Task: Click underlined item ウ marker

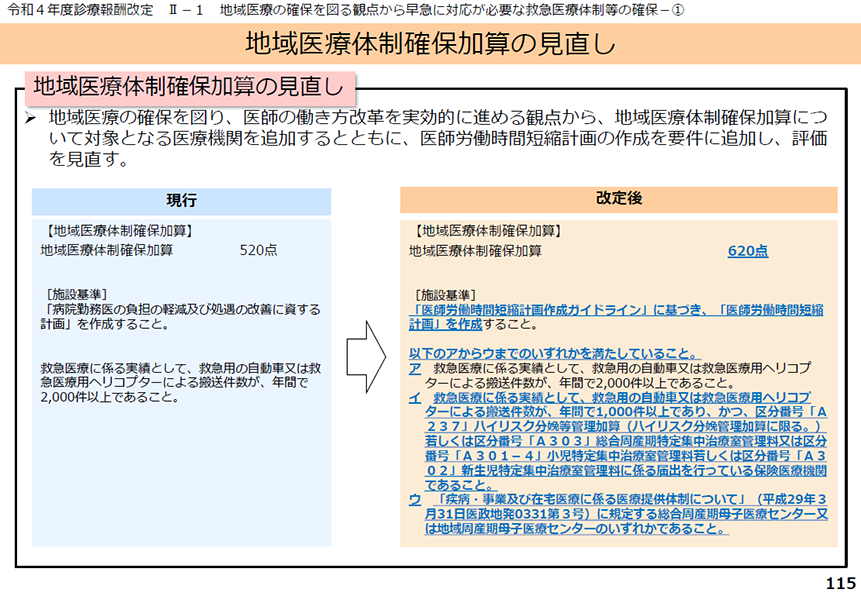Action: (x=415, y=500)
